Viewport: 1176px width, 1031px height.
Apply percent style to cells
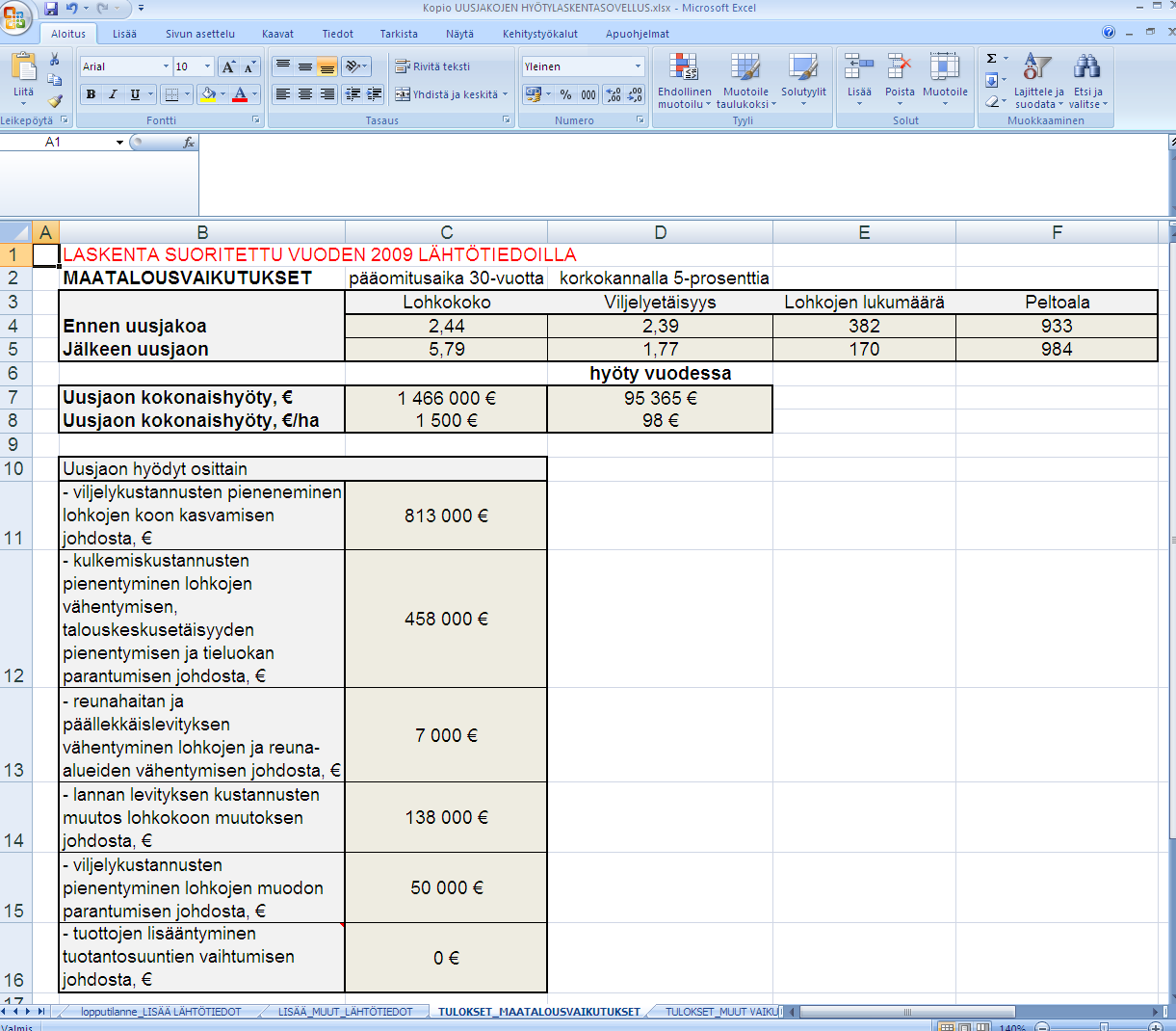pos(565,94)
